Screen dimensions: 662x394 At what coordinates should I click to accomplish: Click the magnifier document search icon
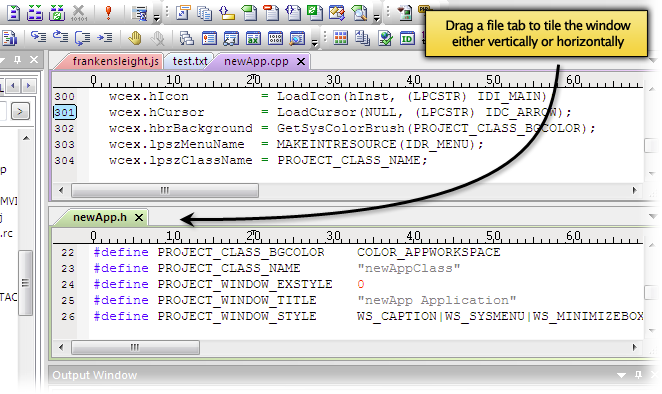[359, 13]
